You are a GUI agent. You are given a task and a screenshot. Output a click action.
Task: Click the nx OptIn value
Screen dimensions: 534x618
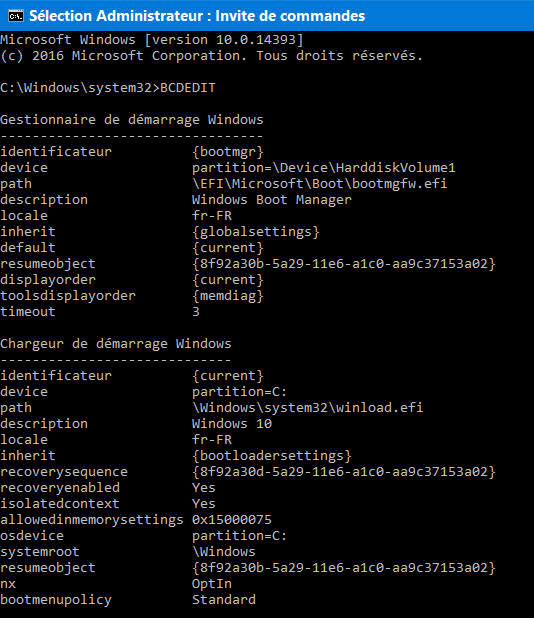[x=212, y=584]
